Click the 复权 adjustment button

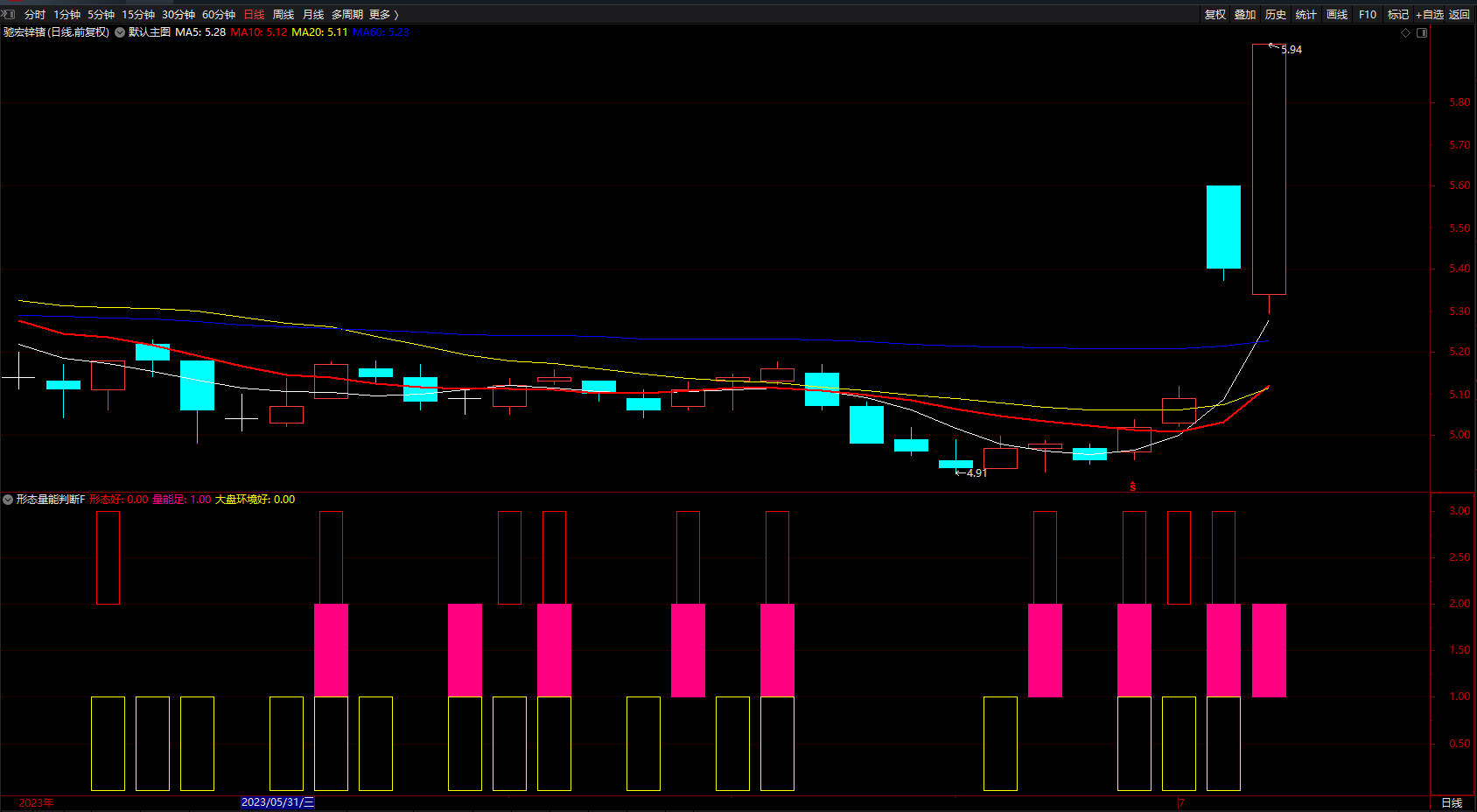coord(1215,14)
